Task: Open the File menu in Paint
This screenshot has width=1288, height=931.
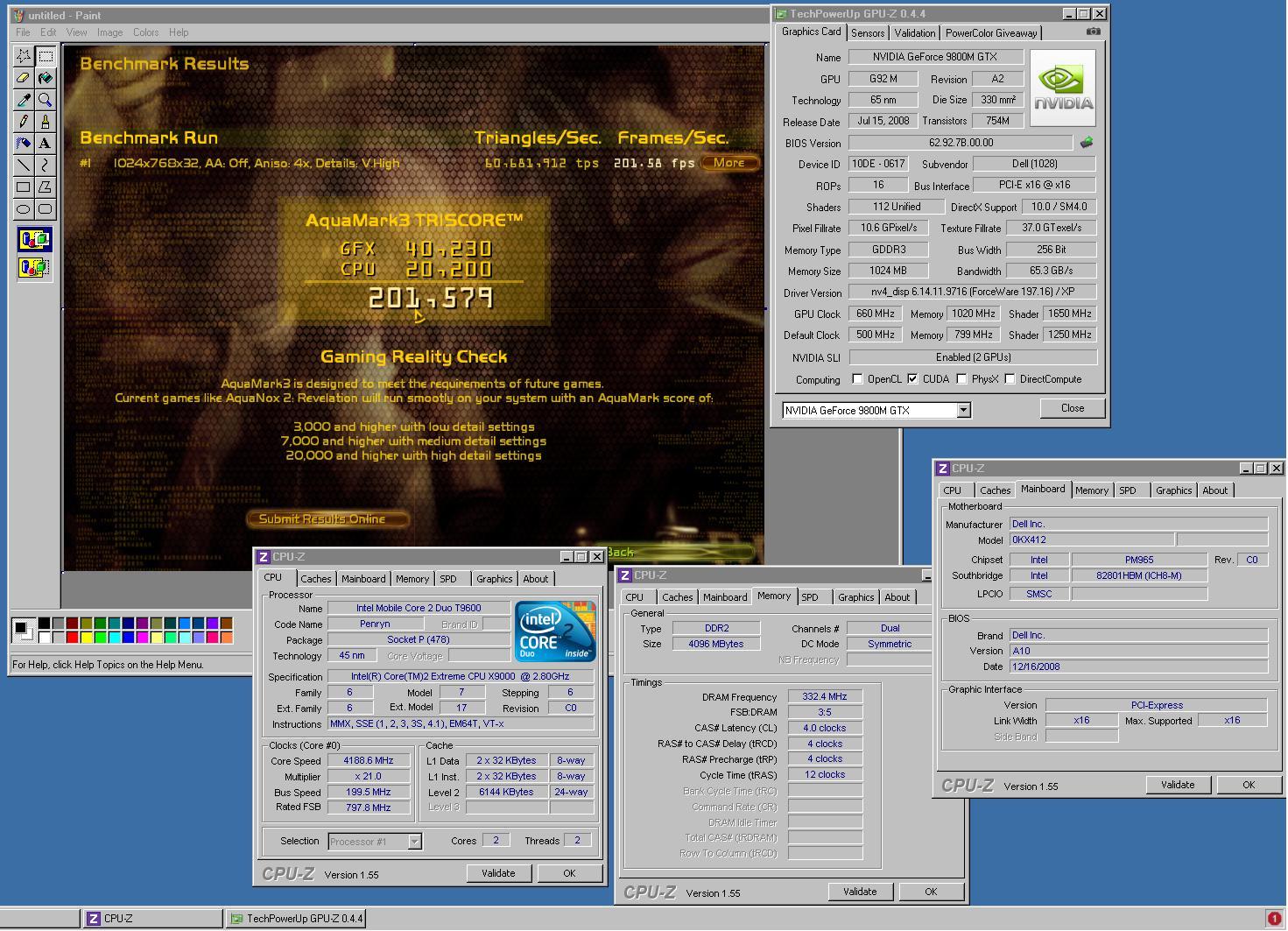Action: pos(23,32)
